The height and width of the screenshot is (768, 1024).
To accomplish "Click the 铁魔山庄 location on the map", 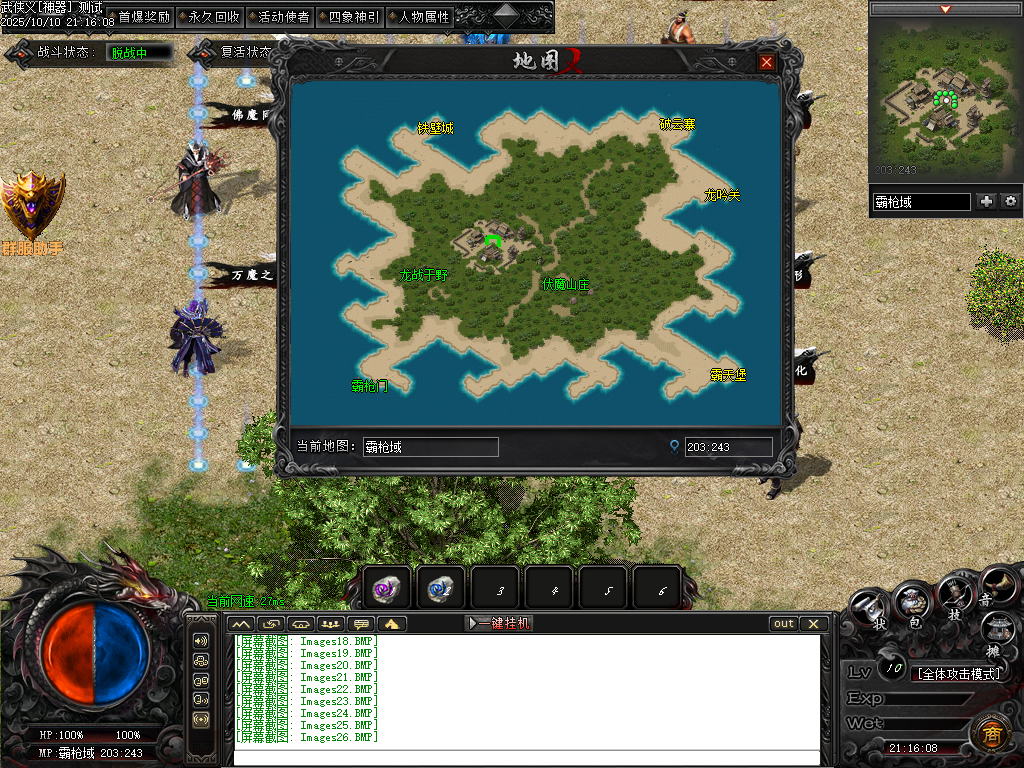I will coord(566,285).
